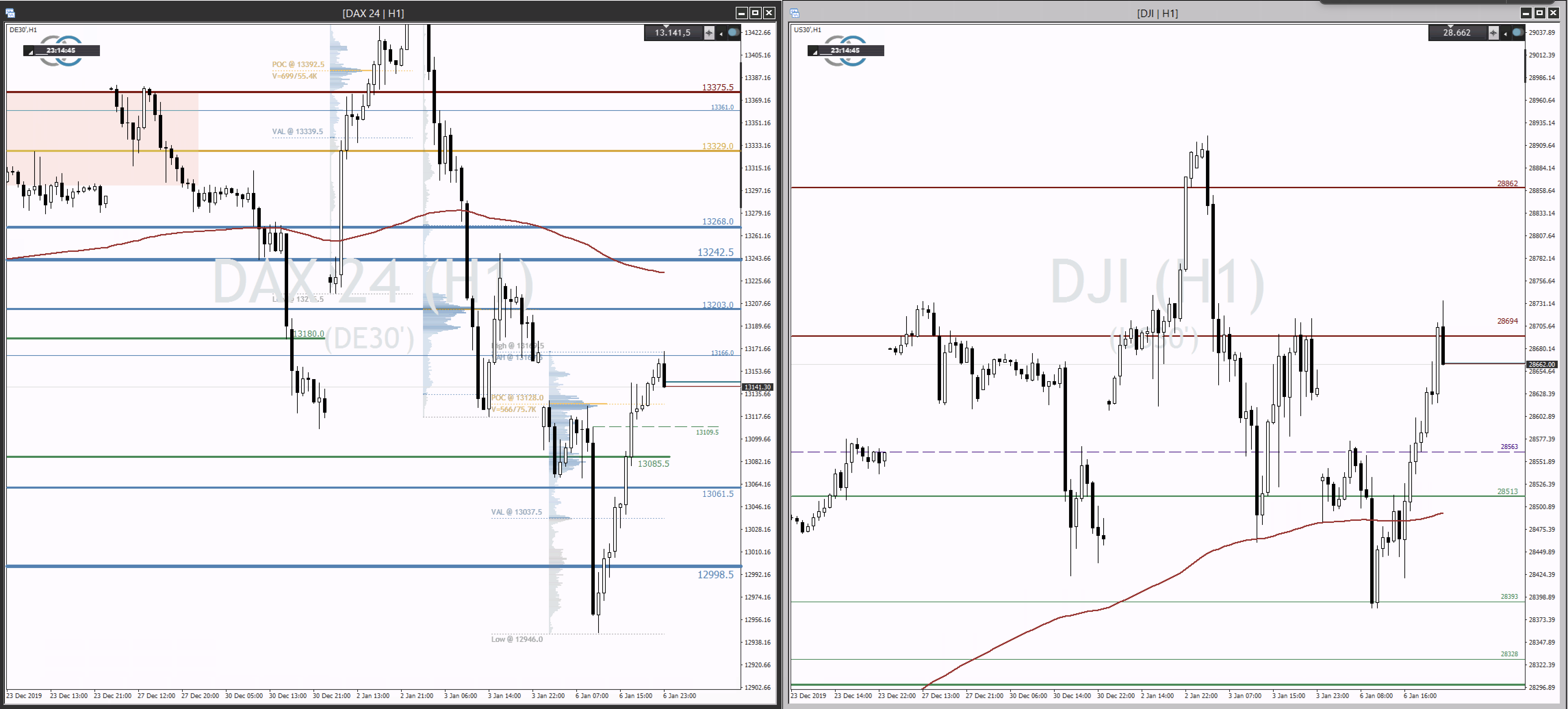Click the 'V=699/55.4K' volume label
Viewport: 1568px width, 709px height.
[x=295, y=76]
